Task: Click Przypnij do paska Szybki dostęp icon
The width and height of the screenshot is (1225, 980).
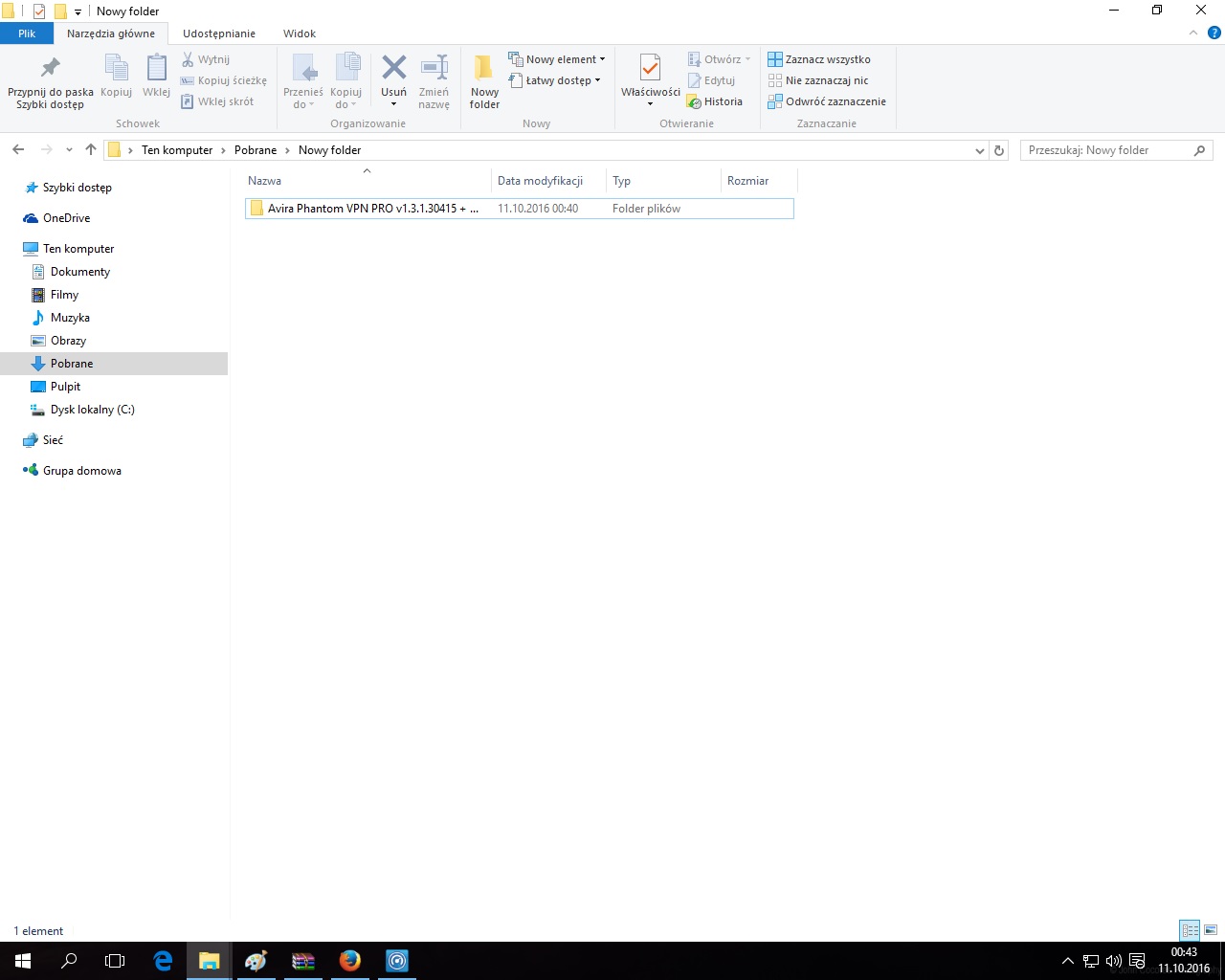Action: coord(51,69)
